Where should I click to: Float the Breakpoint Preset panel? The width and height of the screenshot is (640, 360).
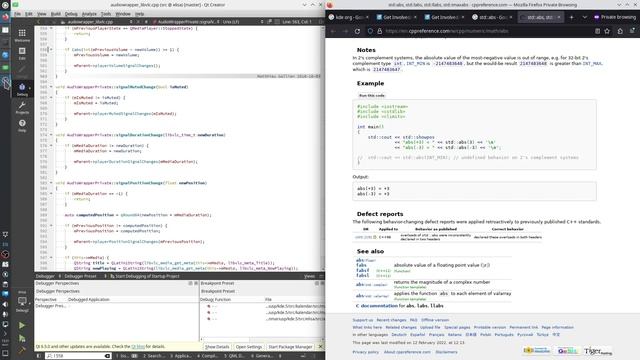click(317, 283)
